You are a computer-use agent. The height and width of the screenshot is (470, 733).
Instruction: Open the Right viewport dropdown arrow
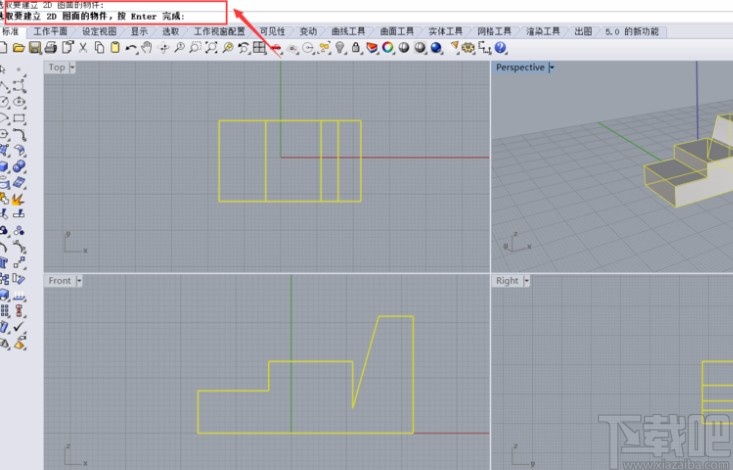[526, 281]
